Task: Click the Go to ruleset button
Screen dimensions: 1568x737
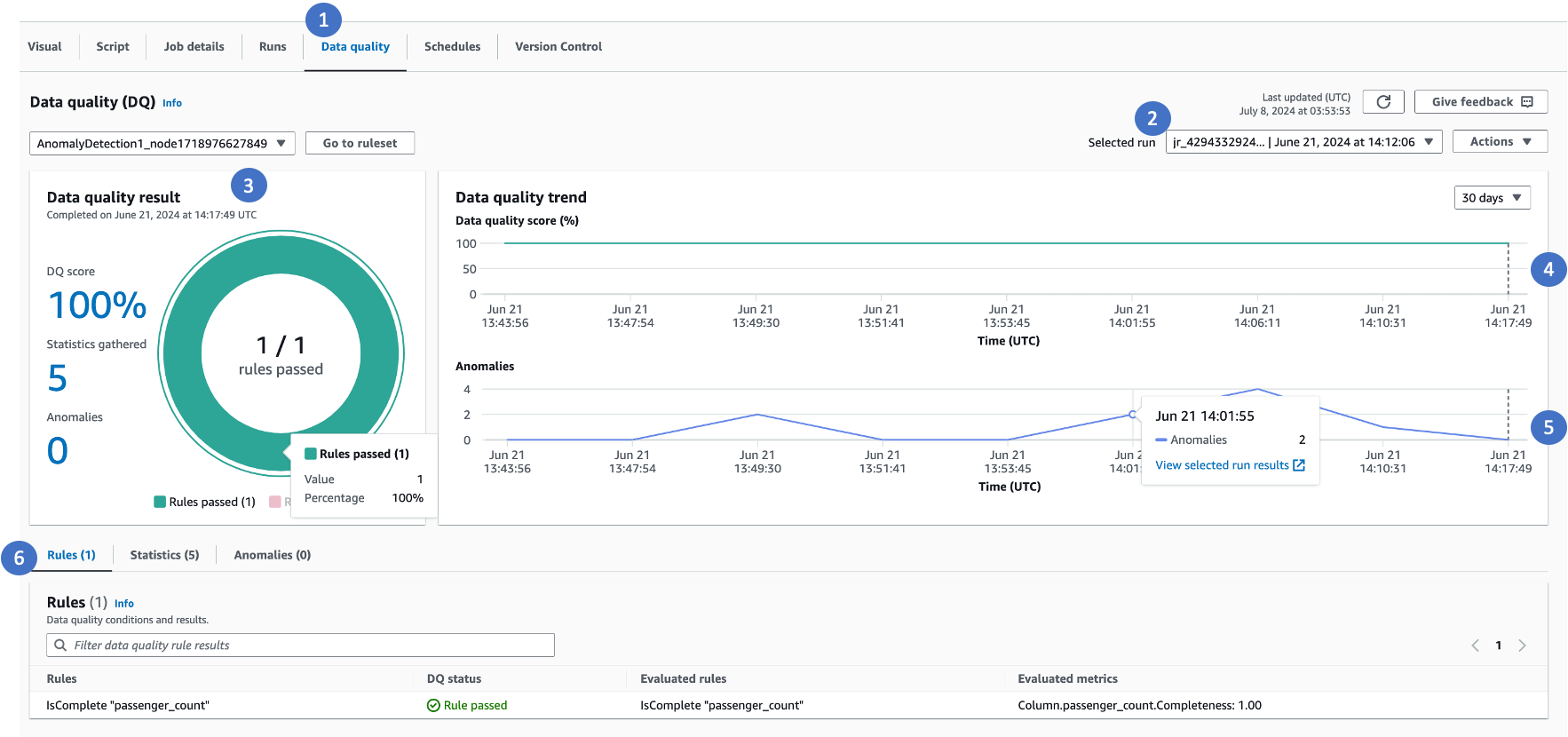Action: pyautogui.click(x=360, y=143)
